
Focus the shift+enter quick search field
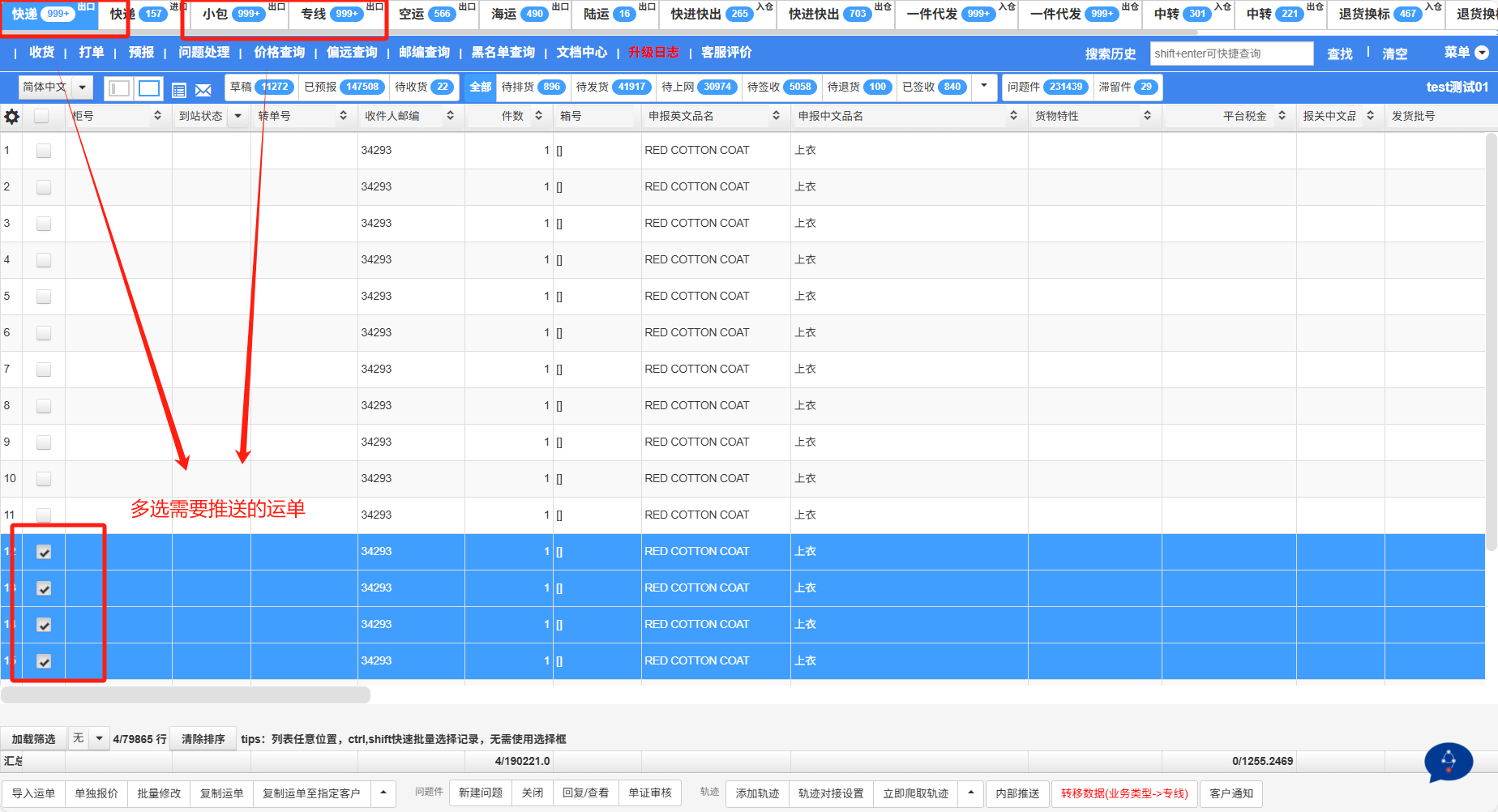[x=1230, y=53]
